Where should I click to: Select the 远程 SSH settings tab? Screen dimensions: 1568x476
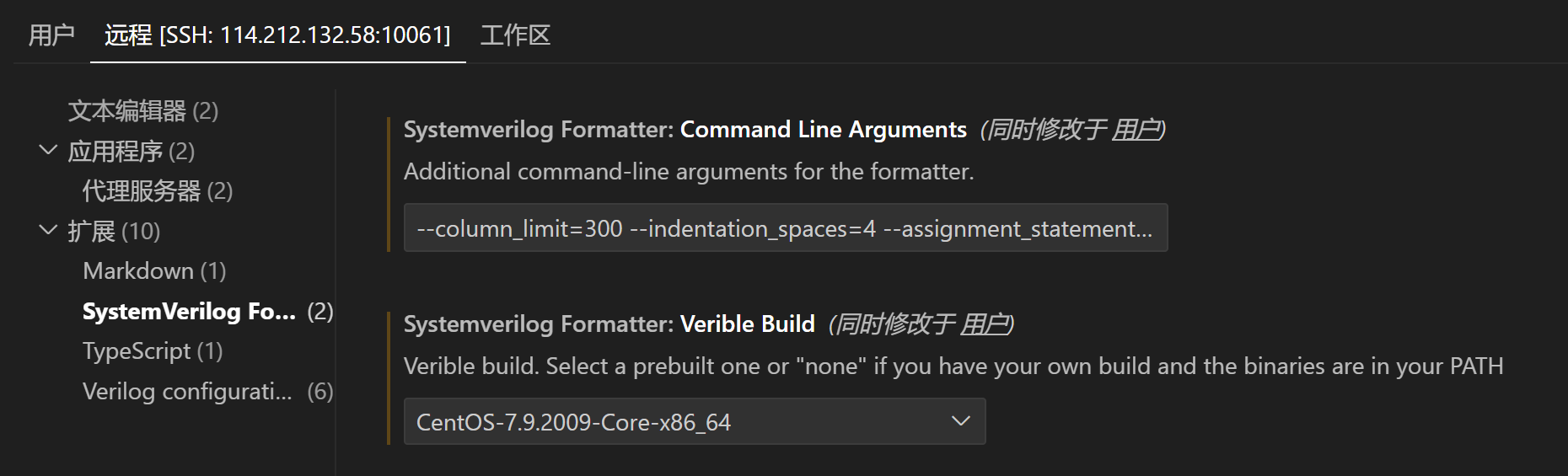coord(277,35)
